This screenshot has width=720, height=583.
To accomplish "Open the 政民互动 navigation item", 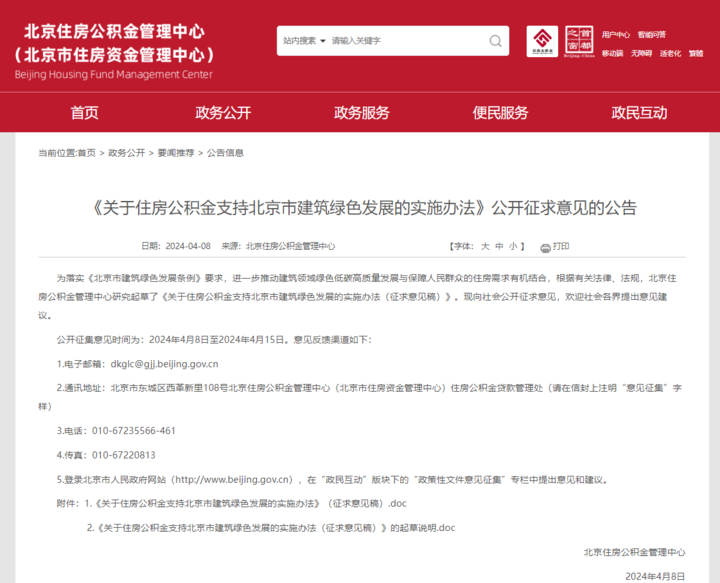I will tap(639, 112).
